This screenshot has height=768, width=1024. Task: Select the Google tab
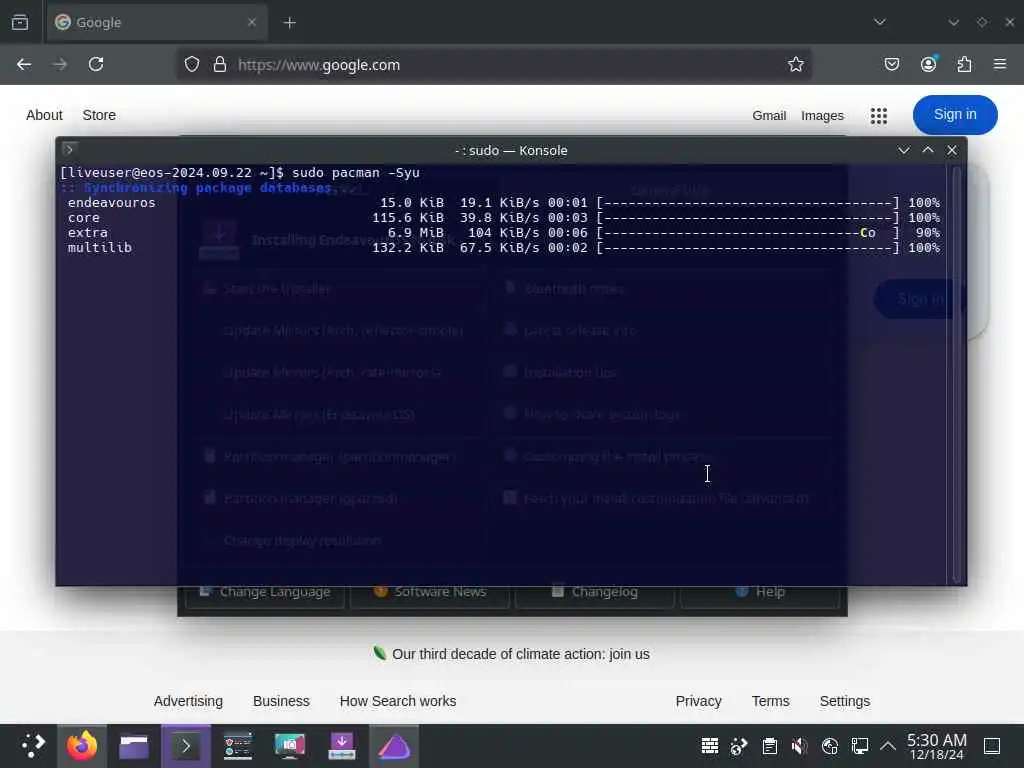[x=157, y=22]
